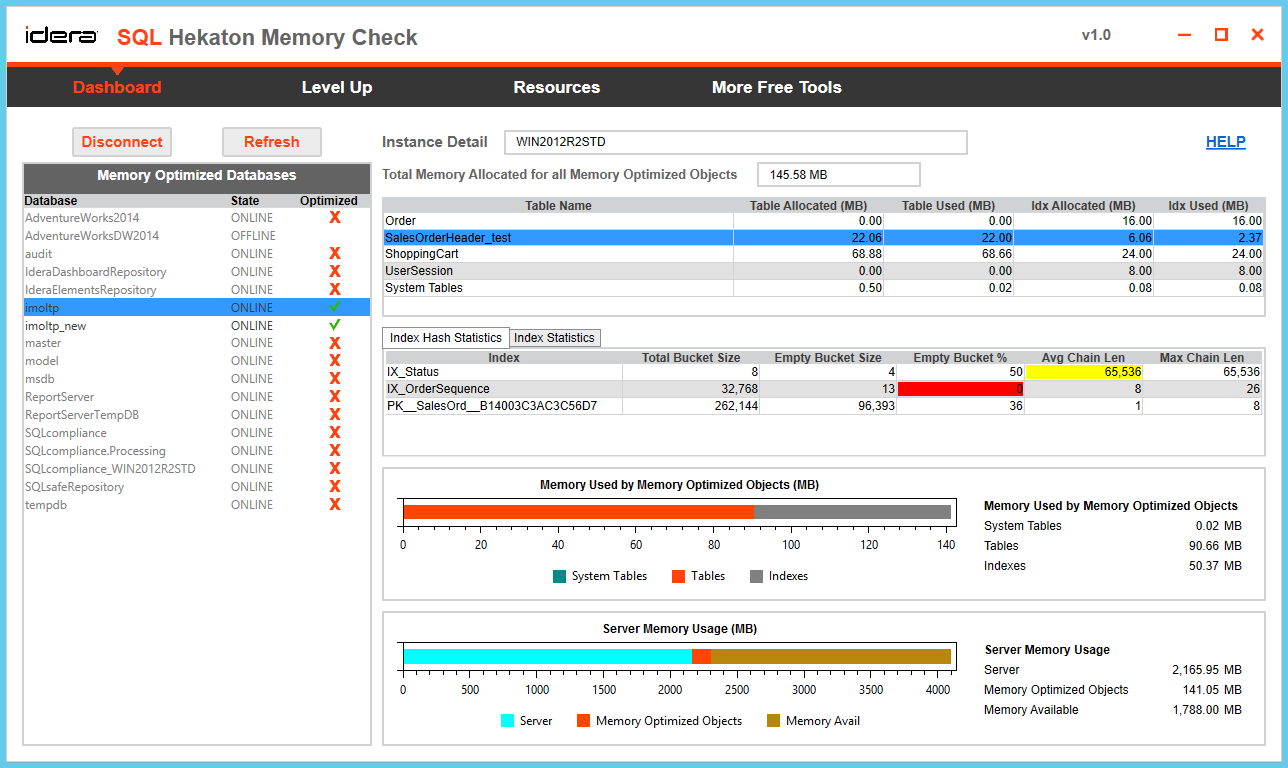Open the Level Up section

(337, 87)
